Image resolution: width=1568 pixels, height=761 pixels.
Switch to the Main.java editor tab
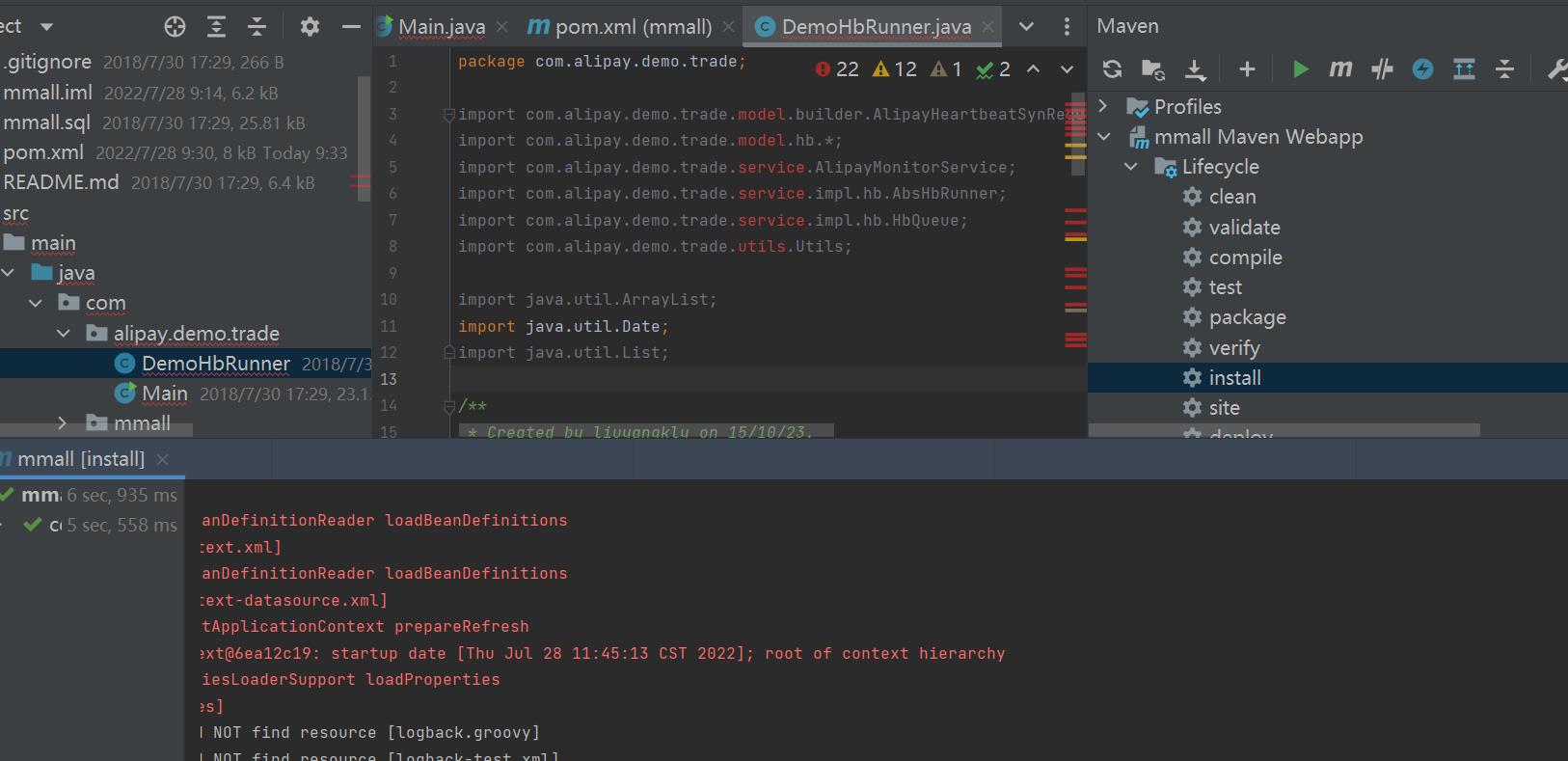click(441, 27)
